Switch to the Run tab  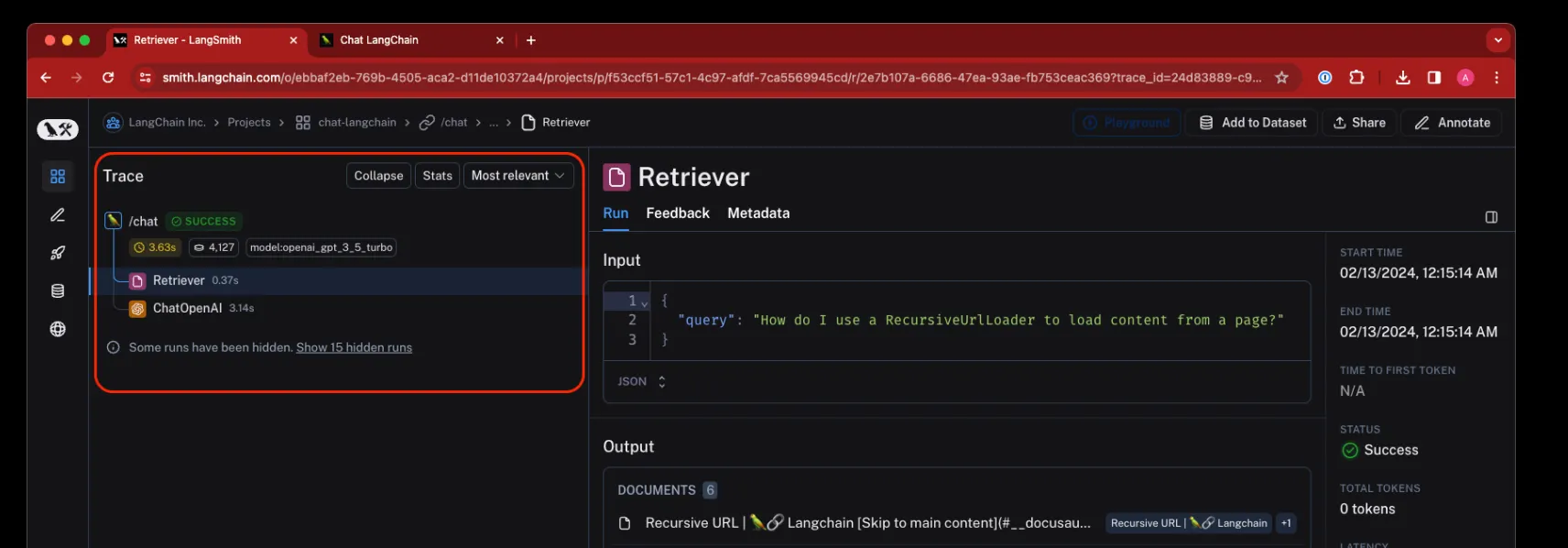click(x=615, y=213)
